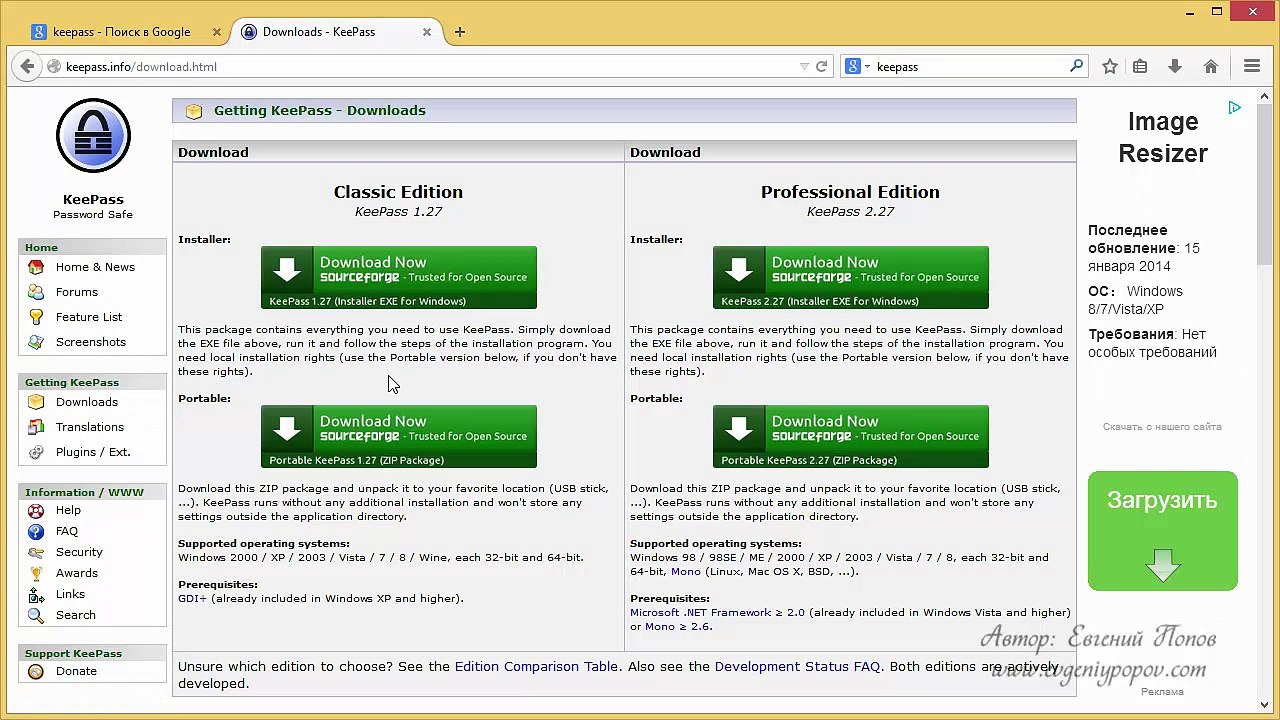Reload the page with refresh icon

pos(822,66)
